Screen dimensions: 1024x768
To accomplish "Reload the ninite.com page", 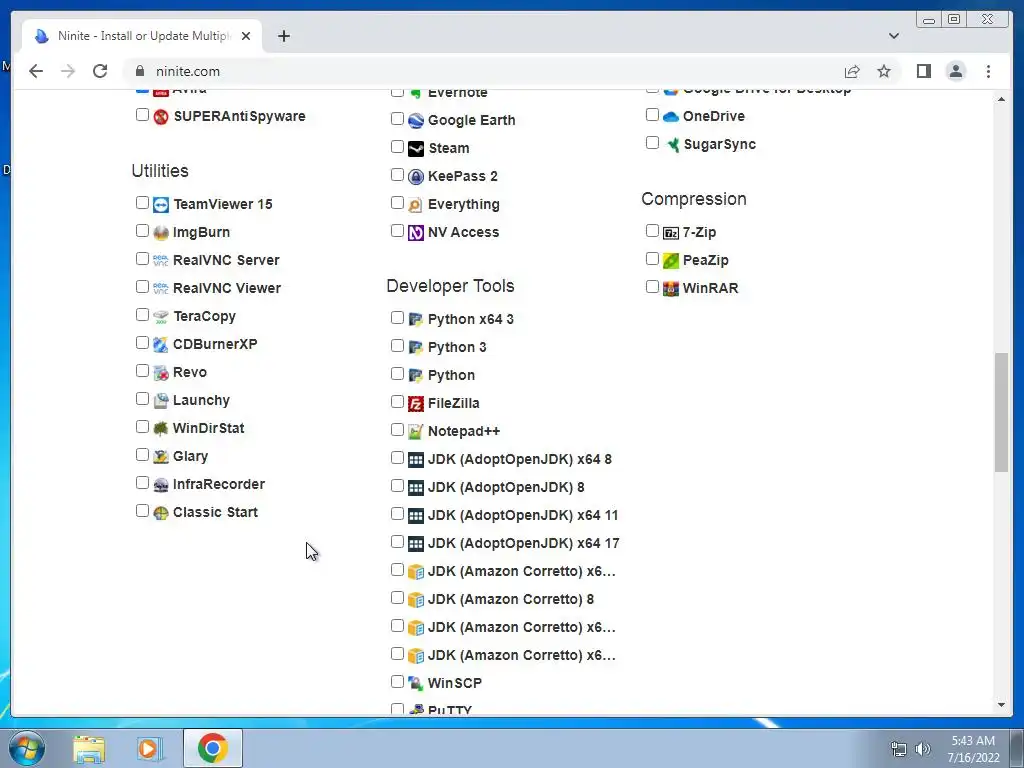I will 100,71.
